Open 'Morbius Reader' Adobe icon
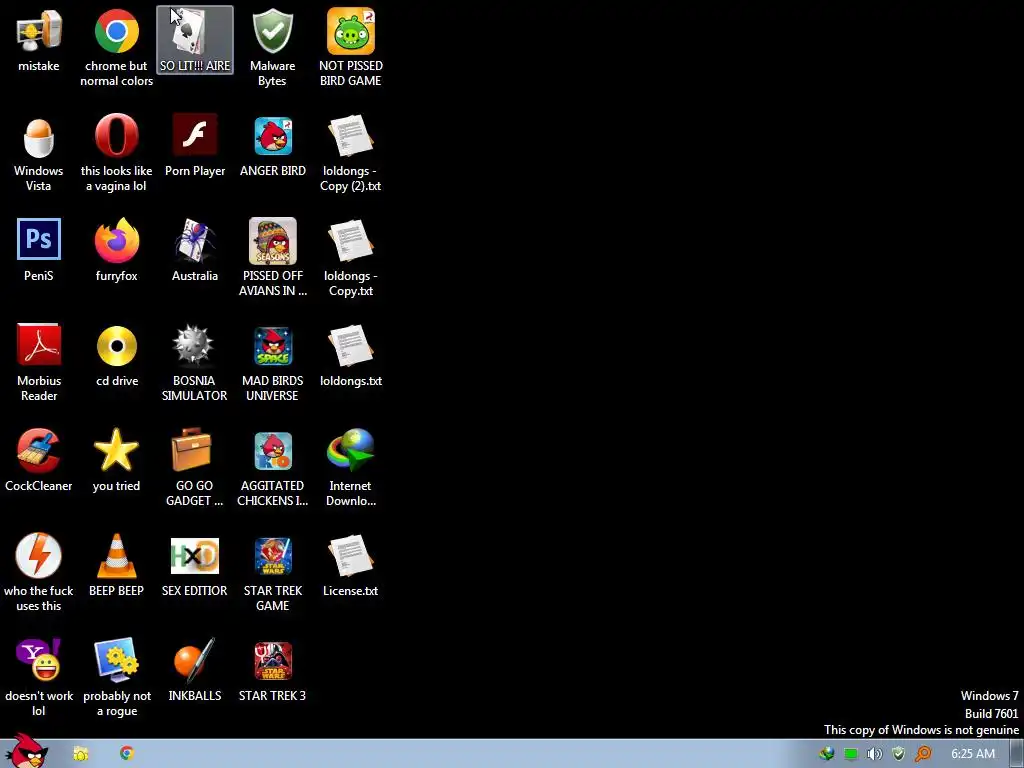The width and height of the screenshot is (1024, 768). point(39,363)
